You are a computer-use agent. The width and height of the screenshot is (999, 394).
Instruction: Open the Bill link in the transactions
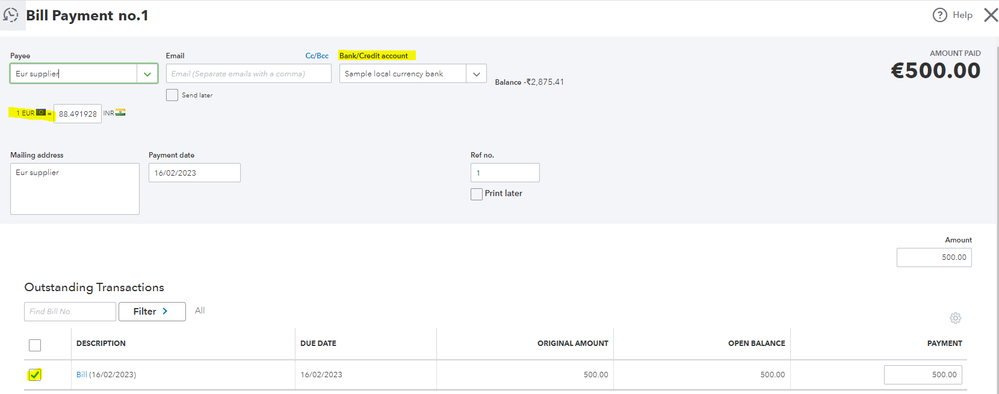pyautogui.click(x=82, y=375)
